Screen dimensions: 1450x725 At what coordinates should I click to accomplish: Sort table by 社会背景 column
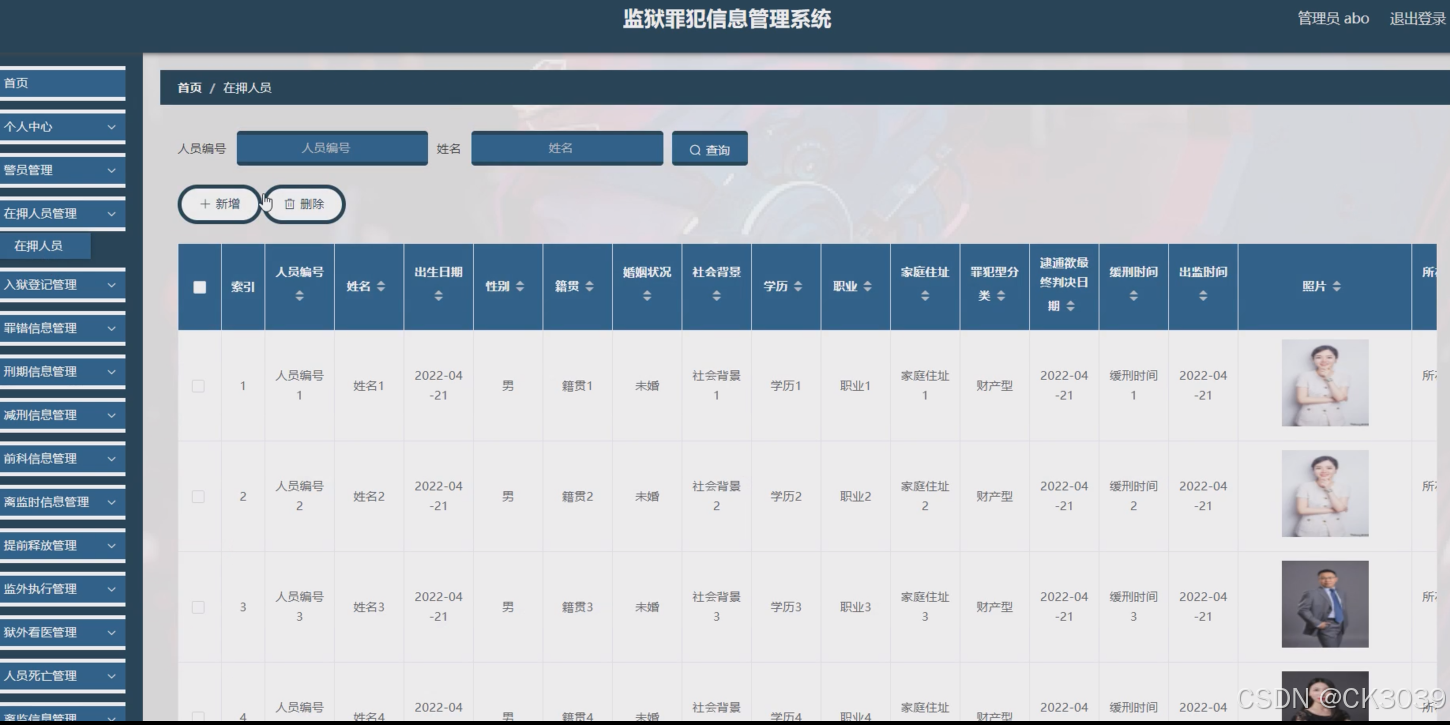(716, 296)
